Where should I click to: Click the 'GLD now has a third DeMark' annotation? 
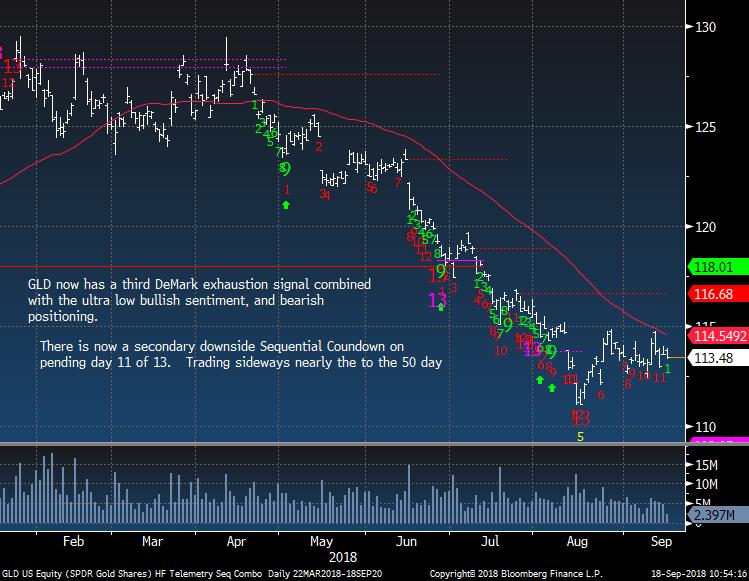pyautogui.click(x=199, y=300)
